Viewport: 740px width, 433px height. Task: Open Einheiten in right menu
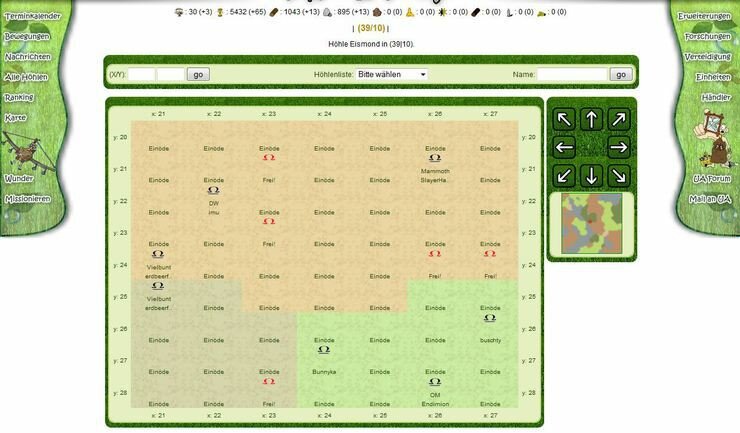click(x=713, y=77)
